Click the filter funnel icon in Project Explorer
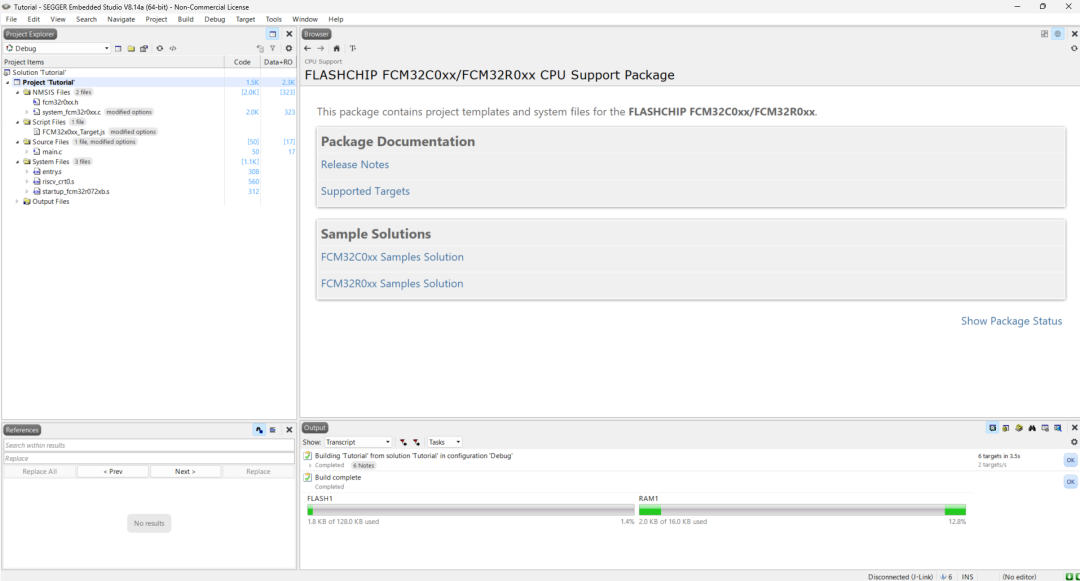Screen dimensions: 1080x581 click(x=273, y=48)
